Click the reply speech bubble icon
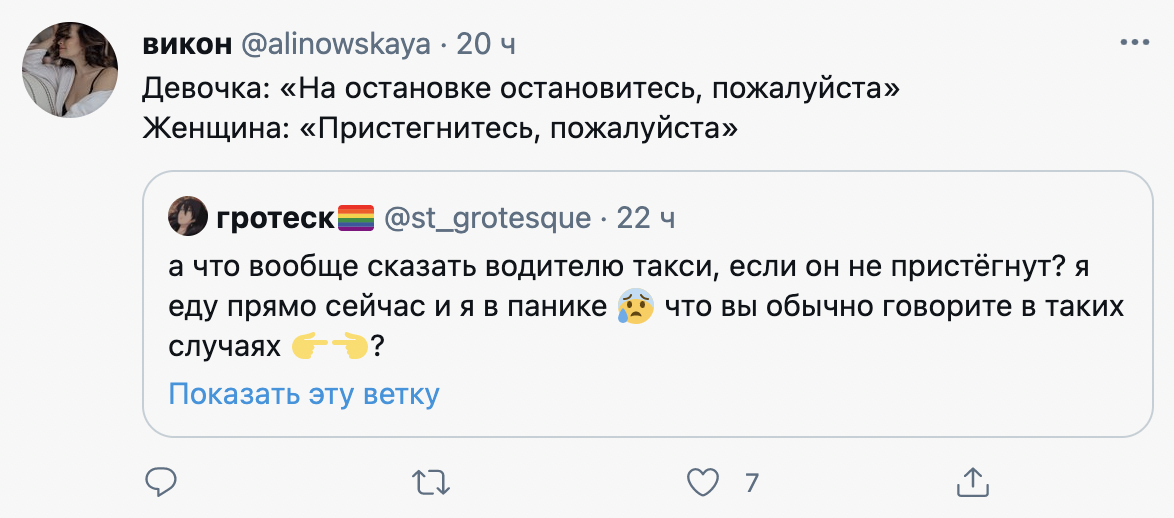Viewport: 1174px width, 518px height. tap(161, 483)
